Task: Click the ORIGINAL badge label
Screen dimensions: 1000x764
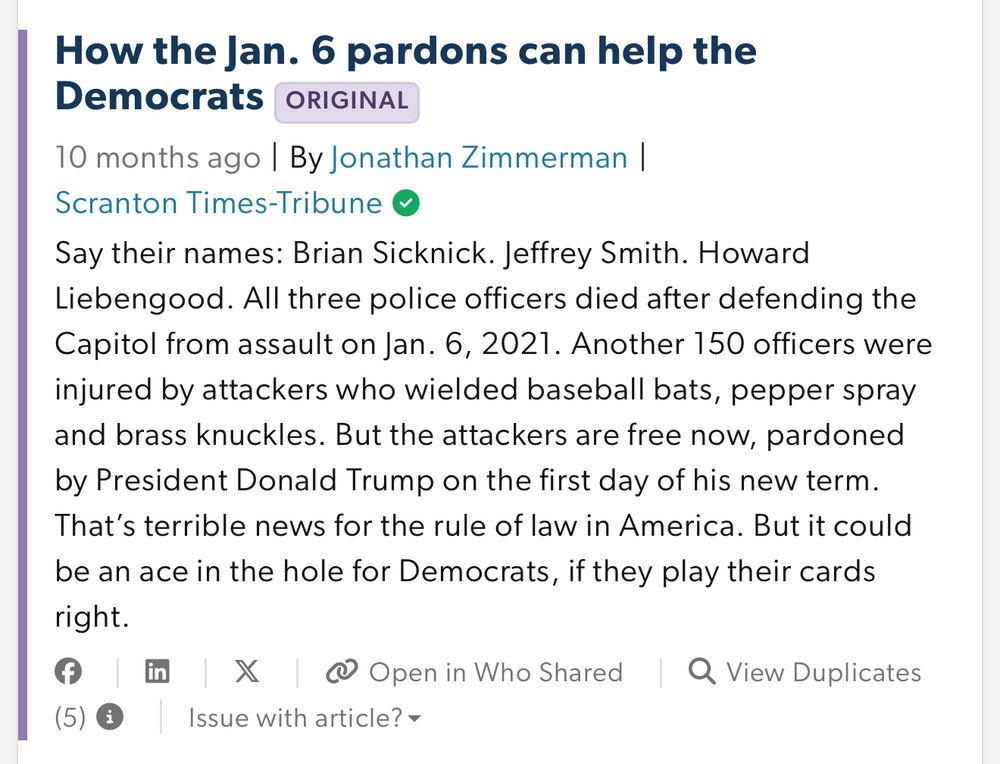Action: pyautogui.click(x=347, y=101)
